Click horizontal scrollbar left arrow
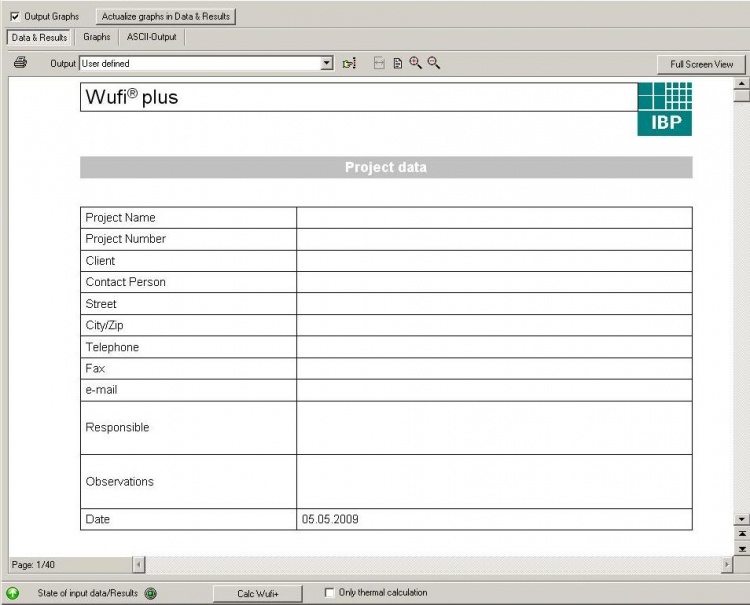Viewport: 750px width, 605px height. click(x=139, y=565)
